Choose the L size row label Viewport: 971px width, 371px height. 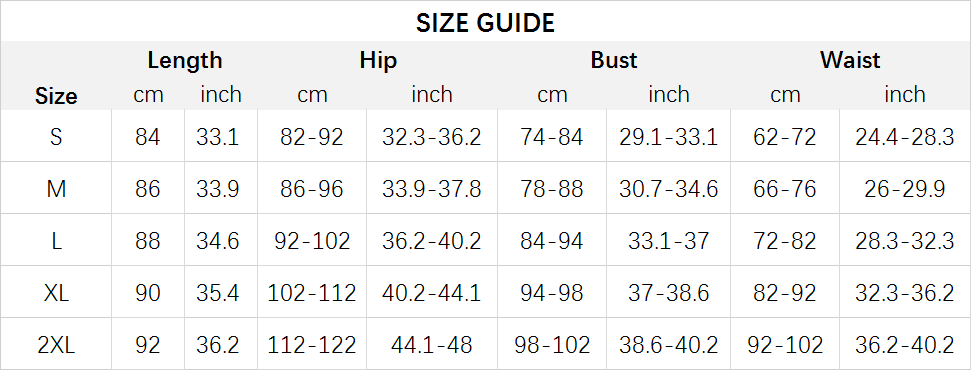click(x=56, y=240)
